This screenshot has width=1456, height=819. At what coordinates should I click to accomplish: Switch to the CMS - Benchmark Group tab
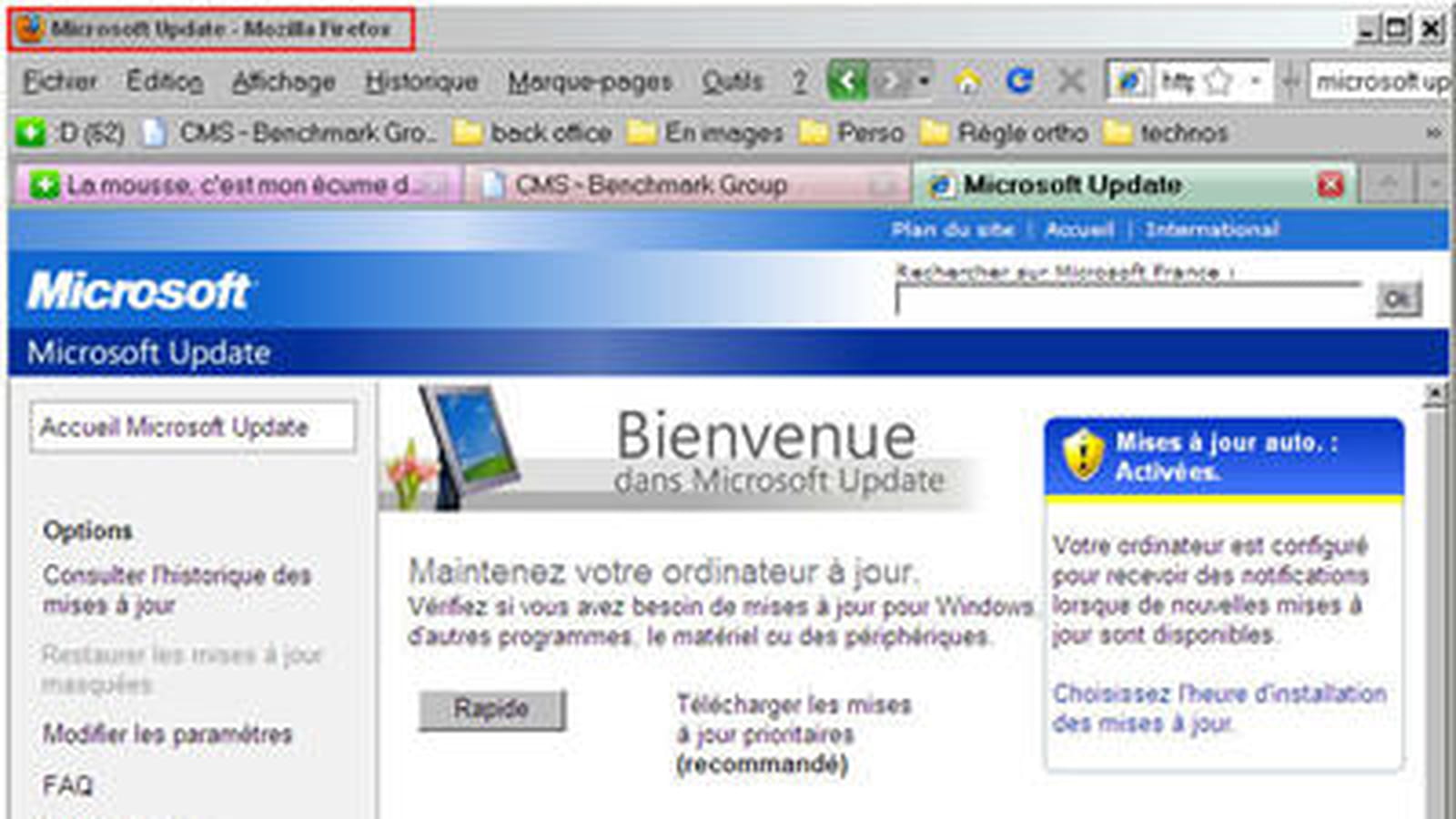687,185
